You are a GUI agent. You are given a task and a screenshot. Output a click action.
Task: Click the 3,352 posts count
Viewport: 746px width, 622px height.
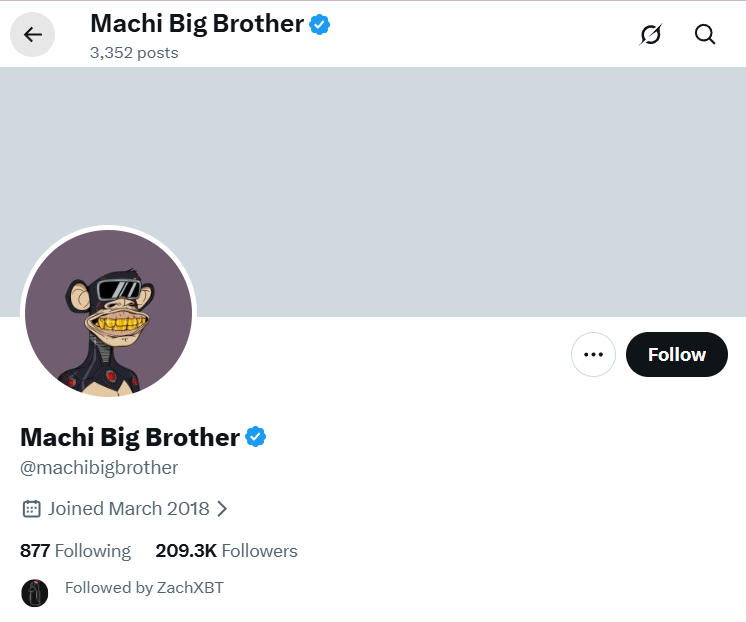click(x=134, y=52)
